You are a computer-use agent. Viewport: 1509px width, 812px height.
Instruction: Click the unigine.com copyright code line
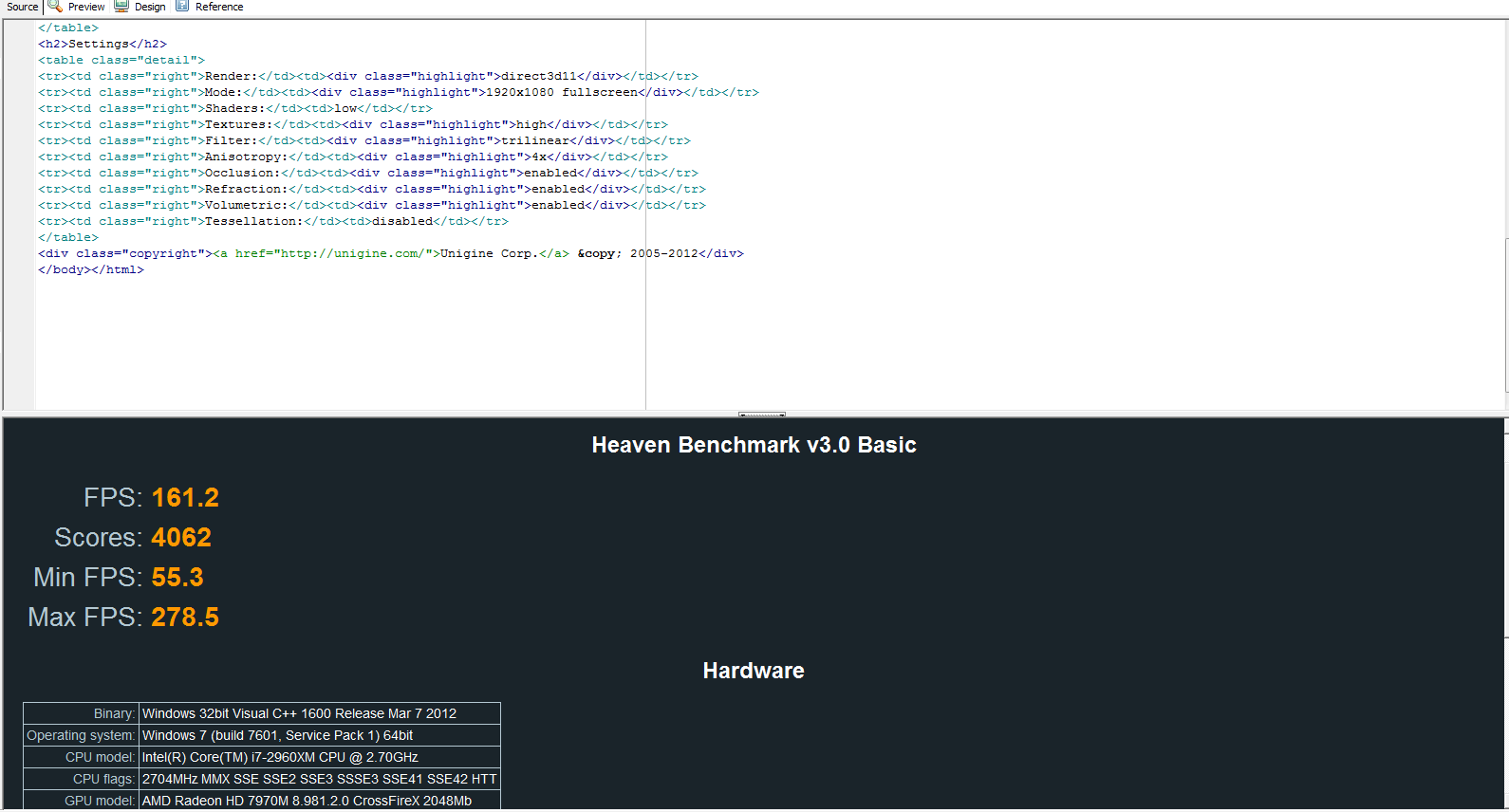point(391,253)
